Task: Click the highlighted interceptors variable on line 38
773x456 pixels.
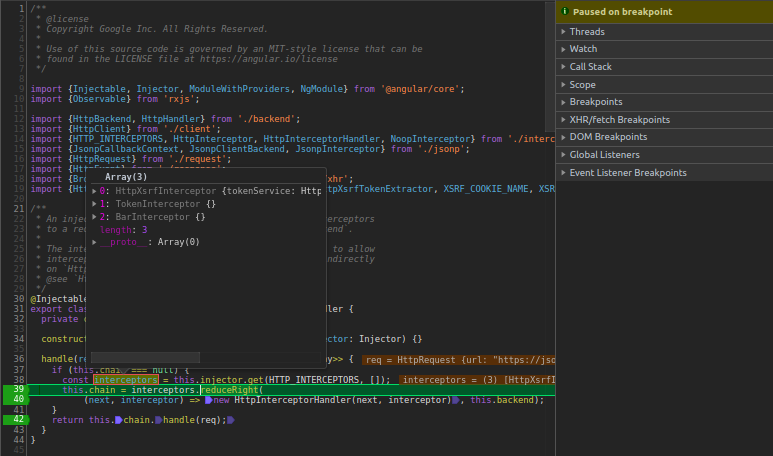Action: [x=126, y=380]
